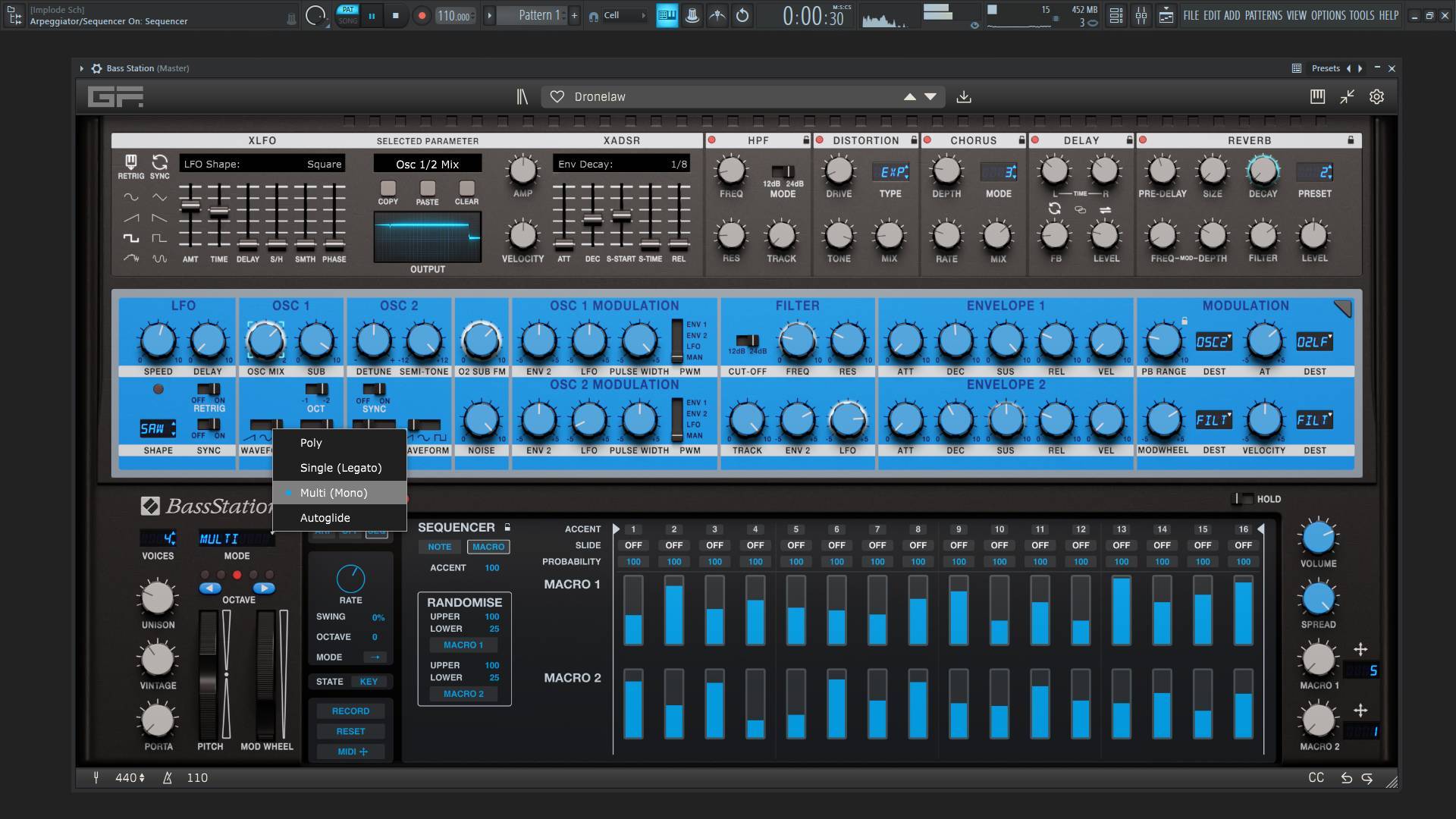This screenshot has width=1456, height=819.
Task: Open the FL Studio mixer icon
Action: (1141, 15)
